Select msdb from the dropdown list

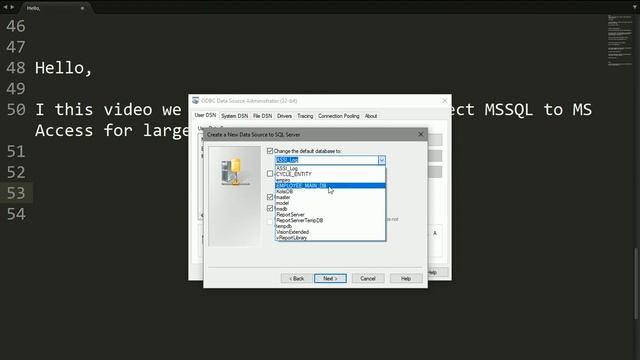click(330, 209)
